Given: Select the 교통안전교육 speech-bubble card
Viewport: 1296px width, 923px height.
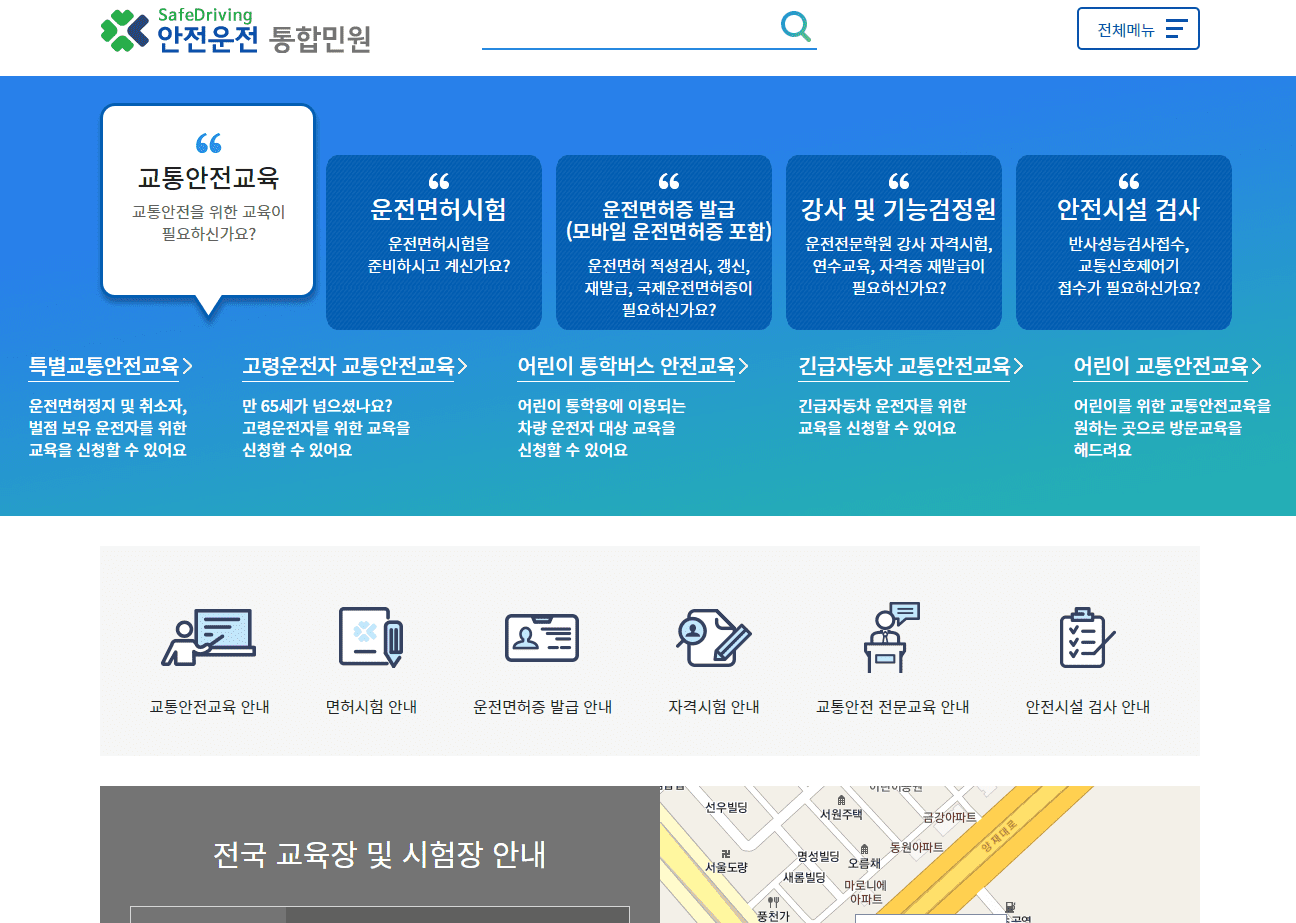Looking at the screenshot, I should tap(208, 200).
